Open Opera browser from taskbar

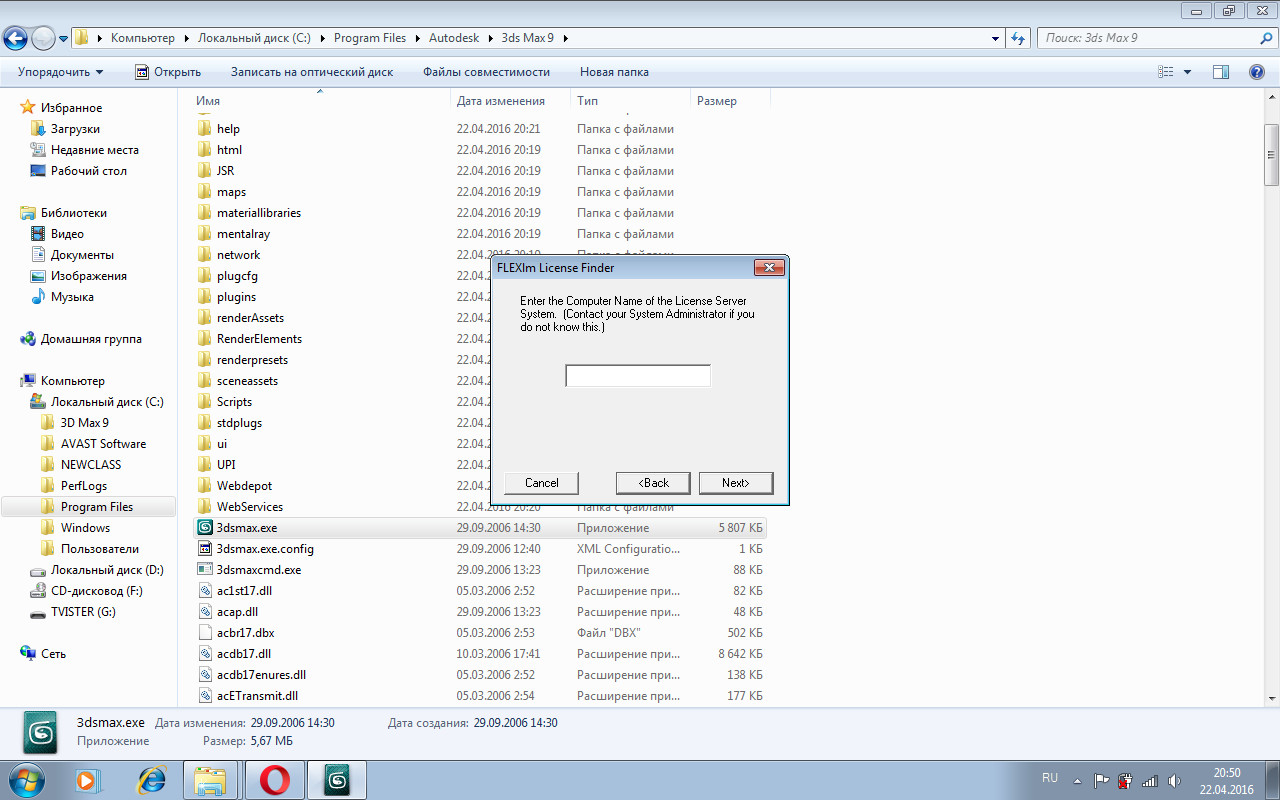(274, 779)
